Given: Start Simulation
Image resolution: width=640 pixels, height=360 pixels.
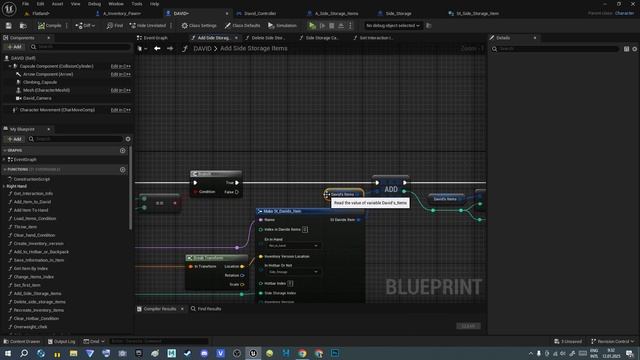Looking at the screenshot, I should [x=282, y=26].
